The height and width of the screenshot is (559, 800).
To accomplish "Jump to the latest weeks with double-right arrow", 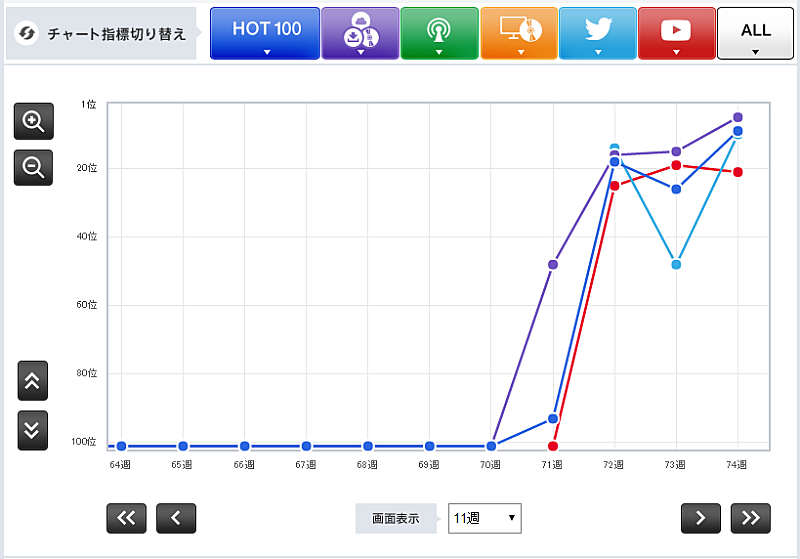I will pyautogui.click(x=751, y=517).
